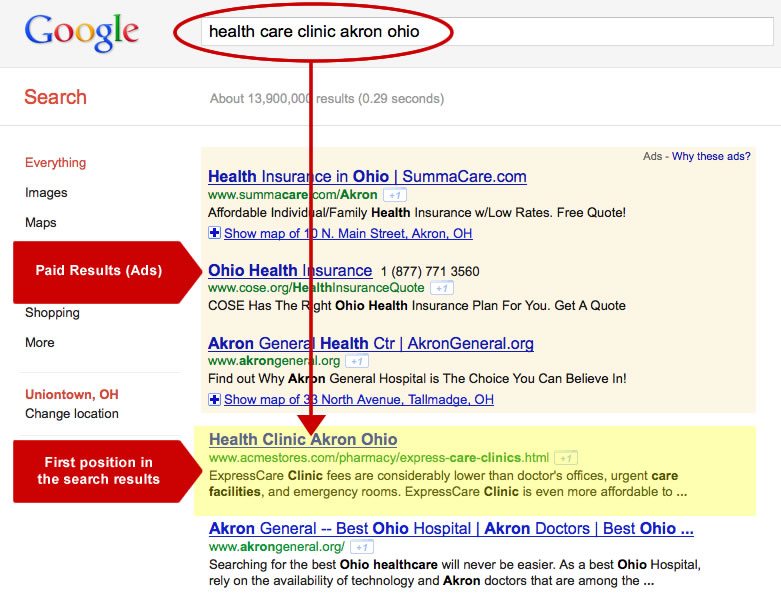Click the Uniontown, OH location text
The width and height of the screenshot is (781, 603).
[72, 394]
